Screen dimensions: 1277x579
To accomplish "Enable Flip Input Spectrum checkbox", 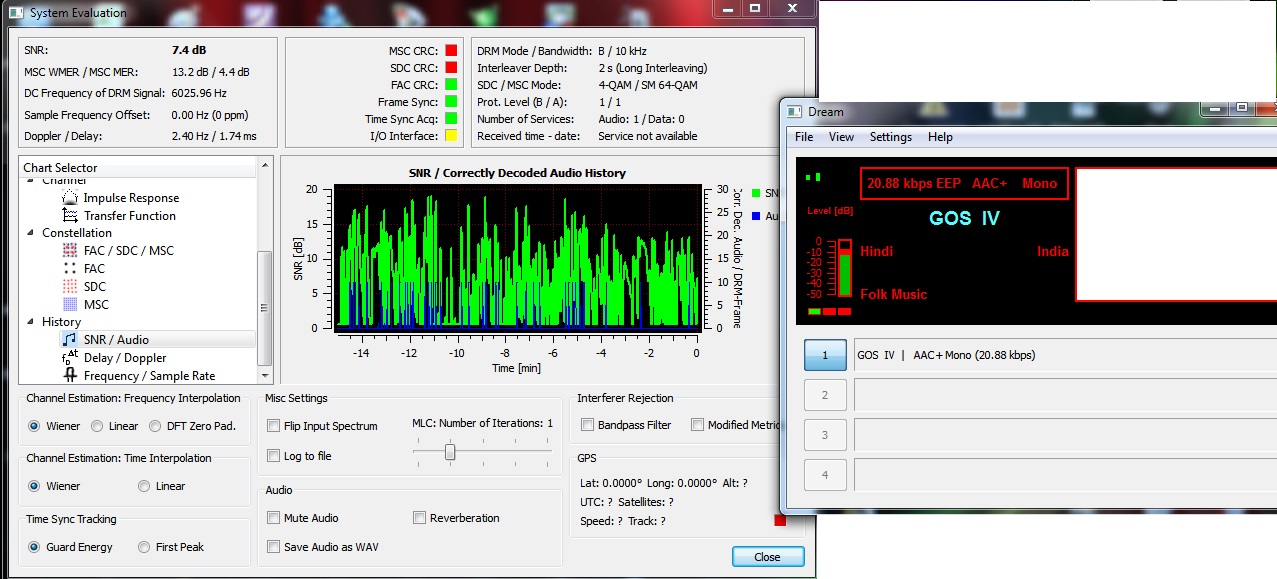I will click(274, 426).
